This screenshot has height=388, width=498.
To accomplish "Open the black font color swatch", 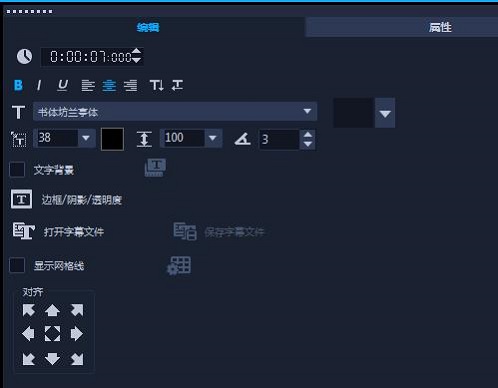I will point(112,139).
